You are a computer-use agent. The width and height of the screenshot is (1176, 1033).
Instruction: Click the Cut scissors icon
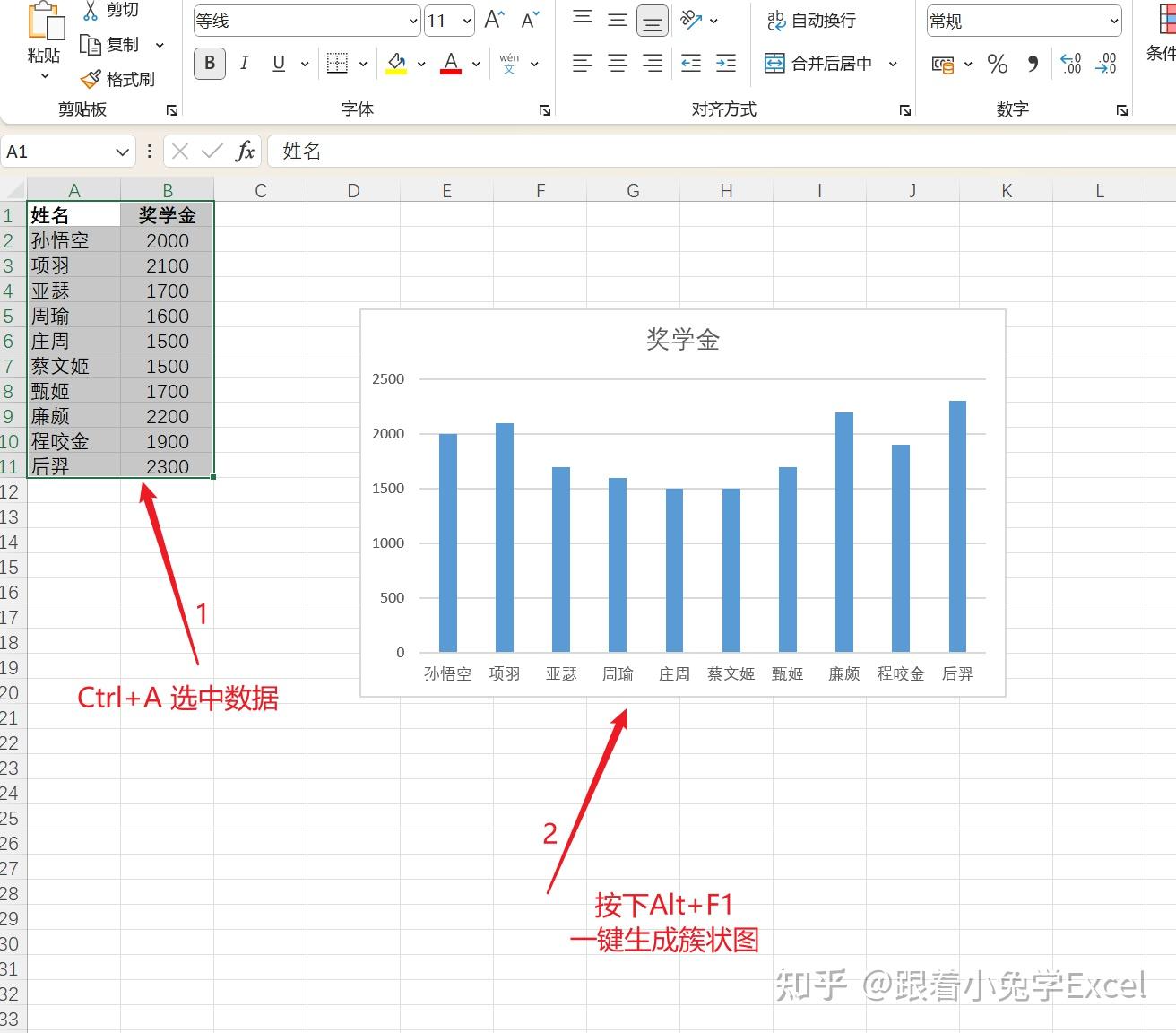(91, 10)
